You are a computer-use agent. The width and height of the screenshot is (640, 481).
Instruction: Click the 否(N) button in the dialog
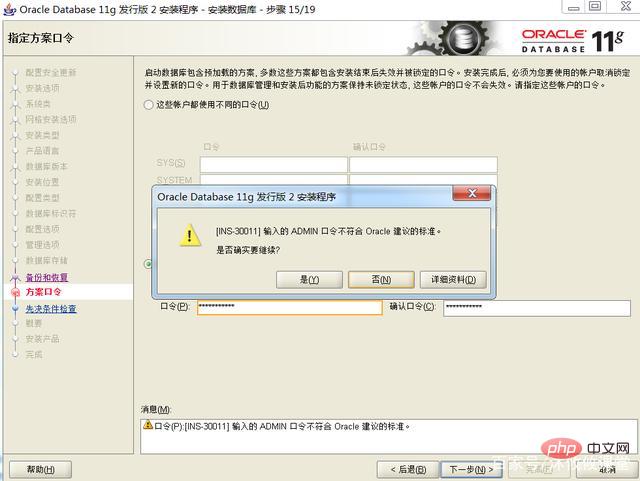381,280
